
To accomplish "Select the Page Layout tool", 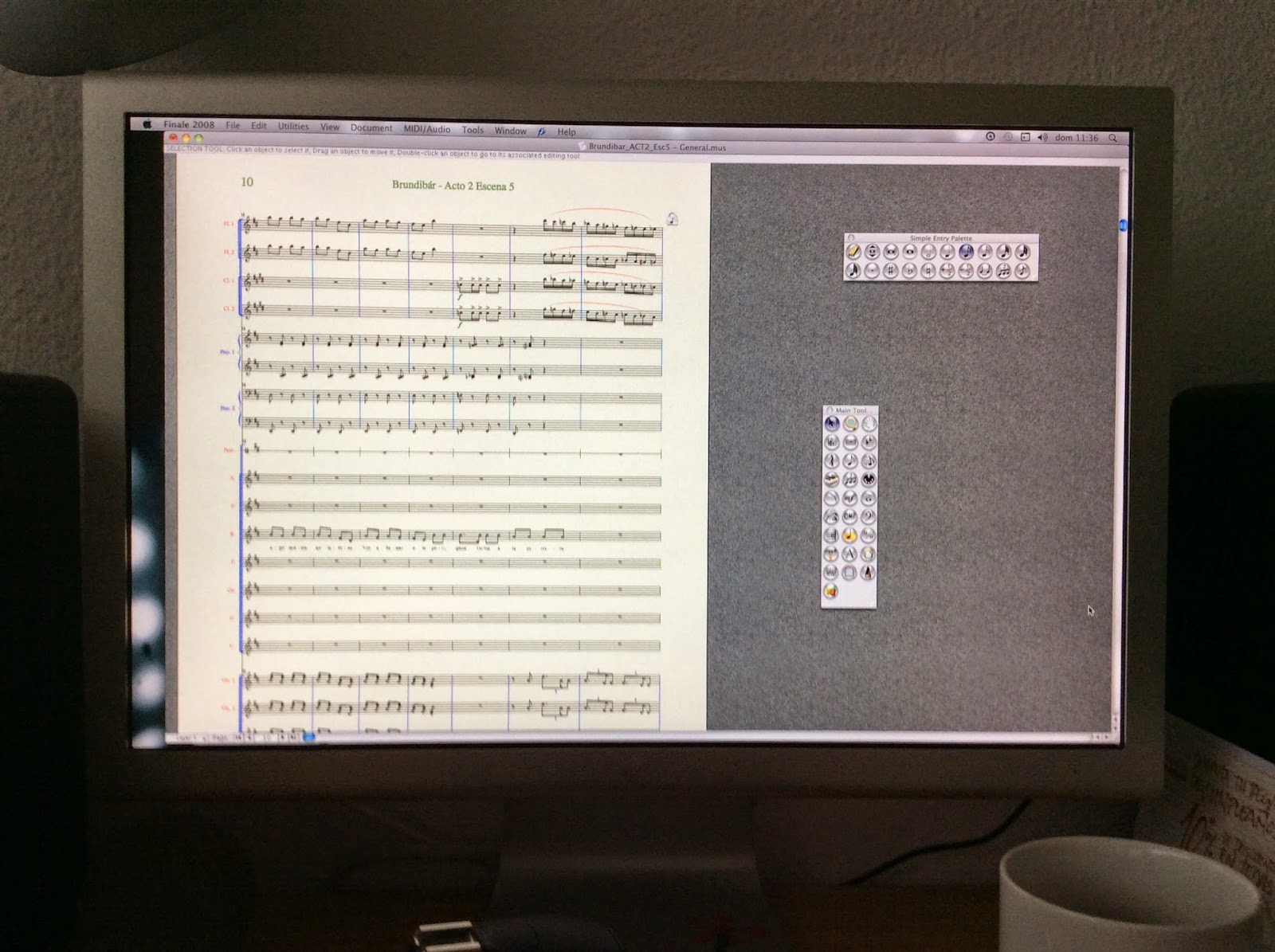I will coord(850,573).
